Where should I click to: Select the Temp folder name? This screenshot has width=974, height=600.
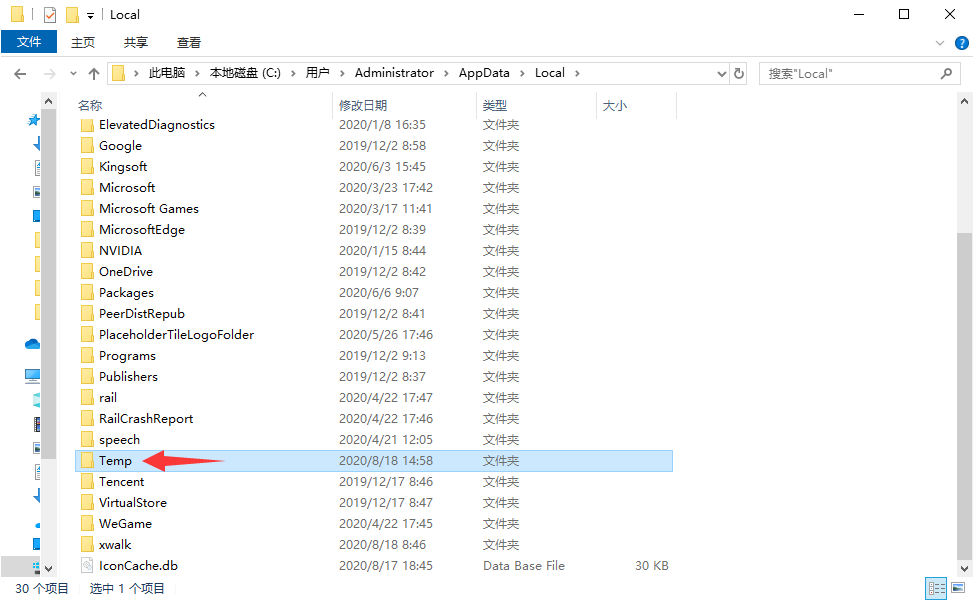click(116, 461)
